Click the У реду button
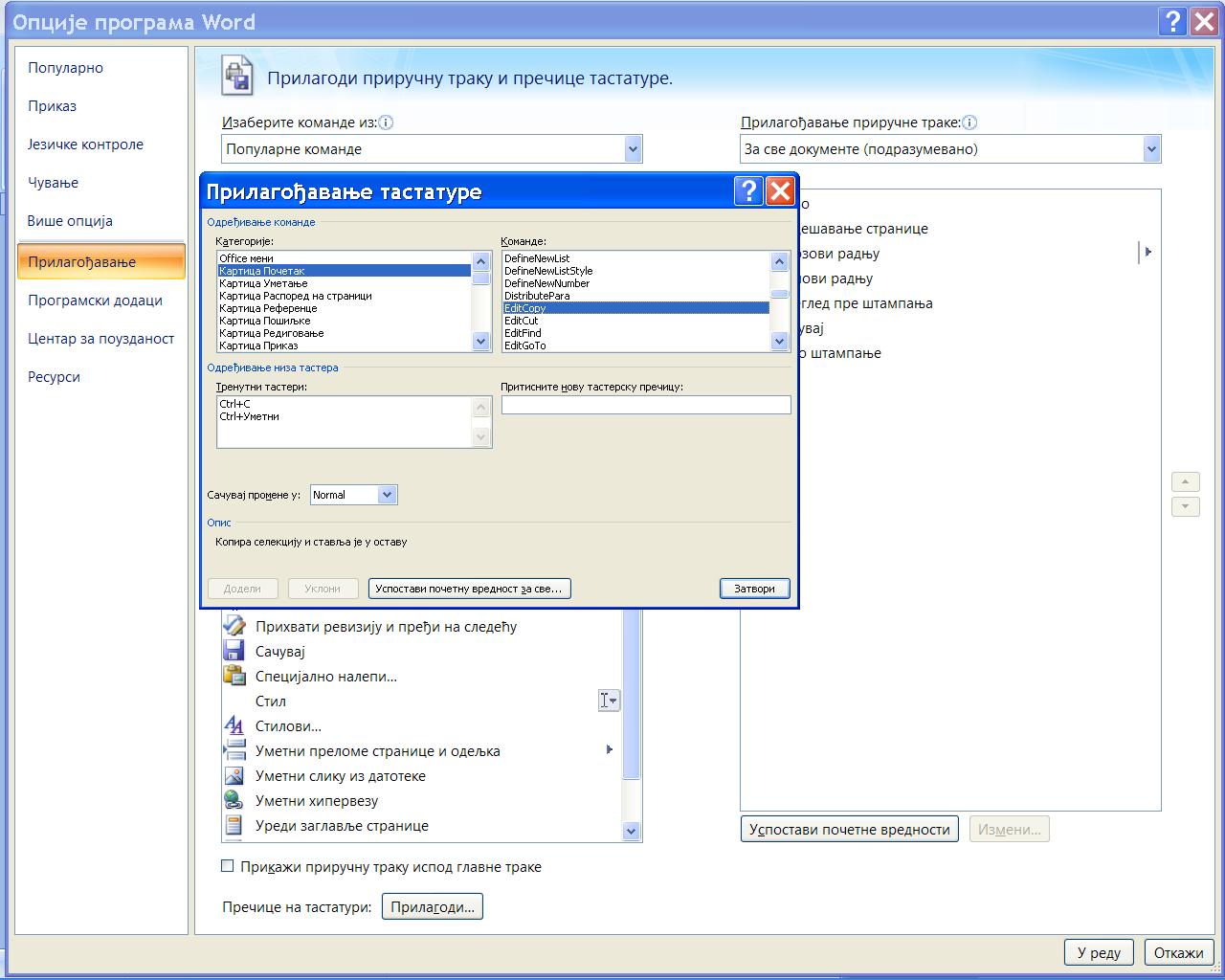 [1099, 952]
